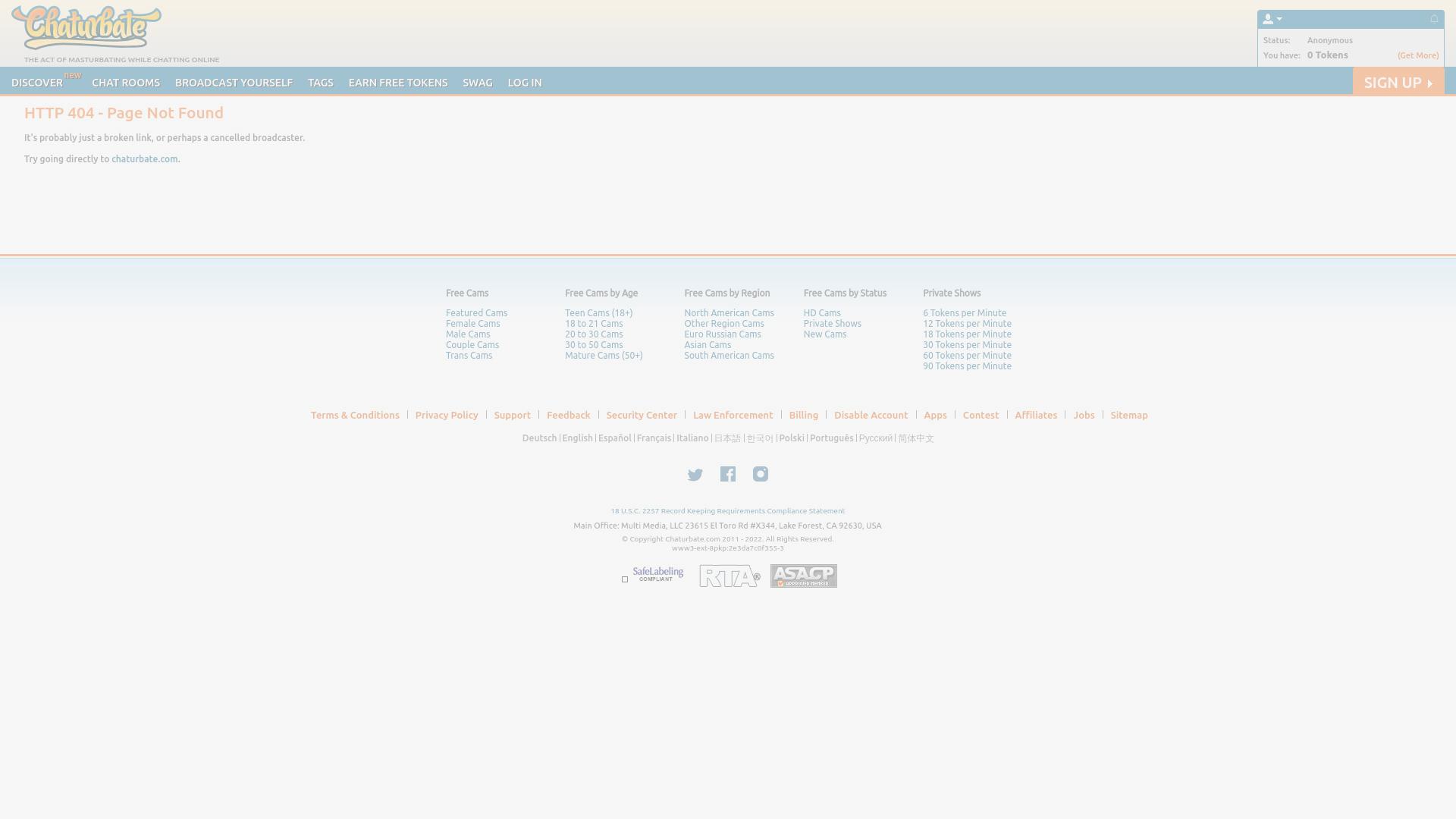1456x819 pixels.
Task: Open the Swag navigation item
Action: [x=478, y=83]
